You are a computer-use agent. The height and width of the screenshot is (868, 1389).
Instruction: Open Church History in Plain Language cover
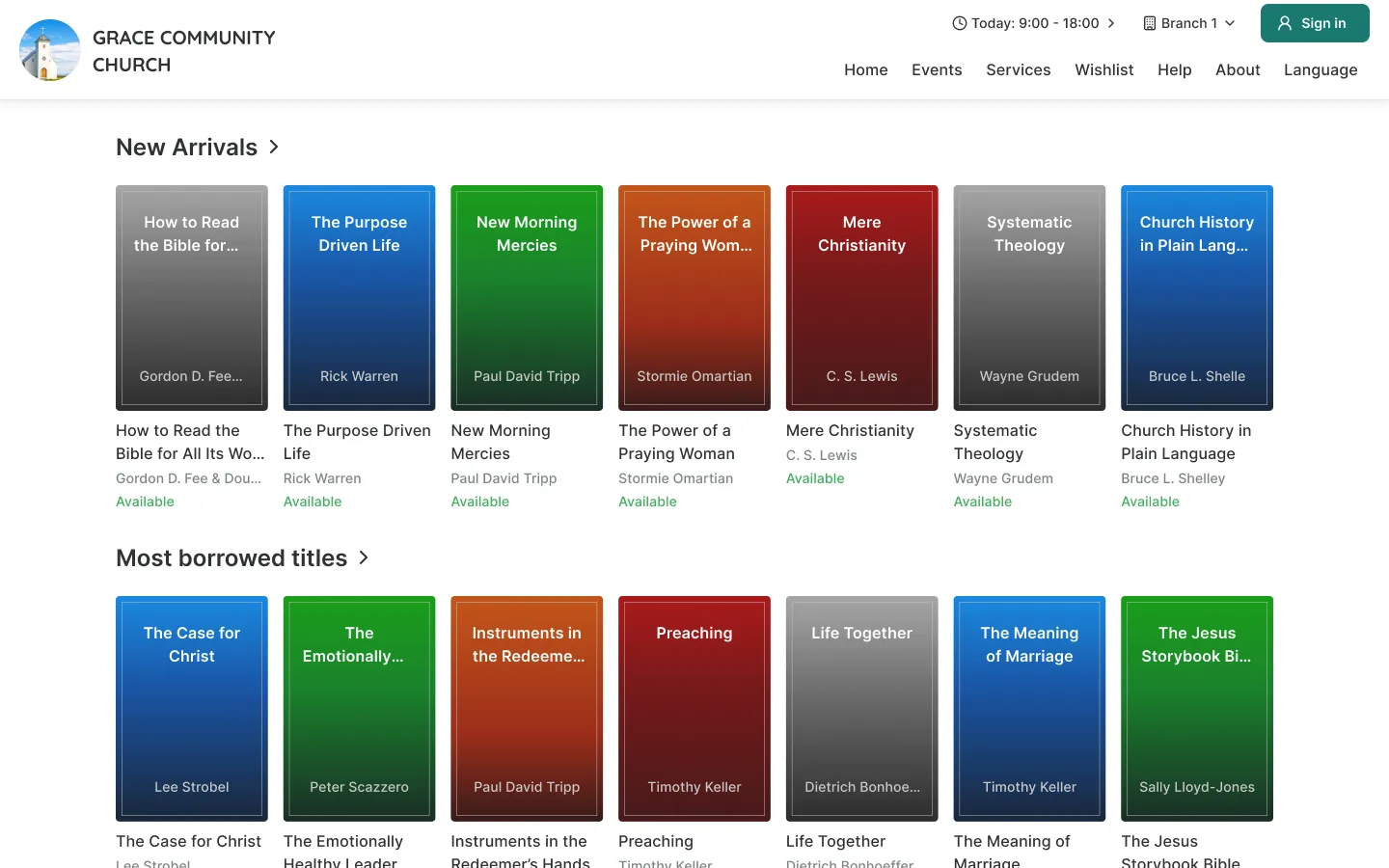pos(1197,298)
